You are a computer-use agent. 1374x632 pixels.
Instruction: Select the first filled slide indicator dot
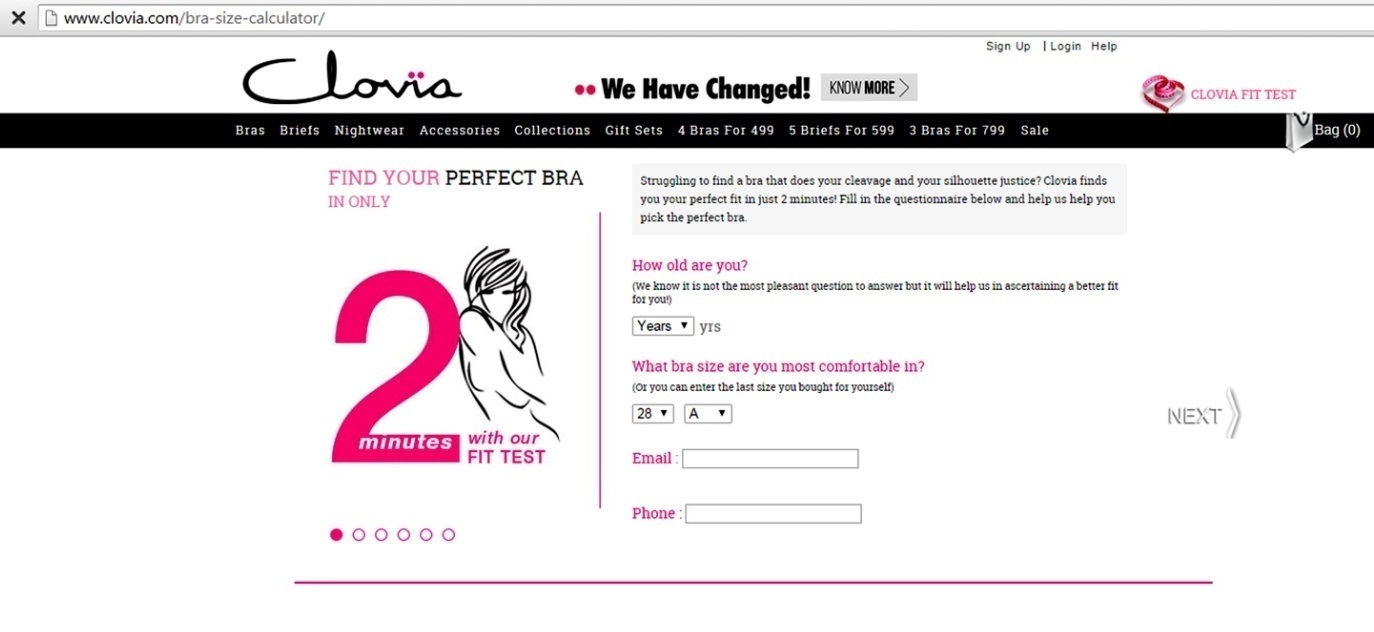coord(336,535)
